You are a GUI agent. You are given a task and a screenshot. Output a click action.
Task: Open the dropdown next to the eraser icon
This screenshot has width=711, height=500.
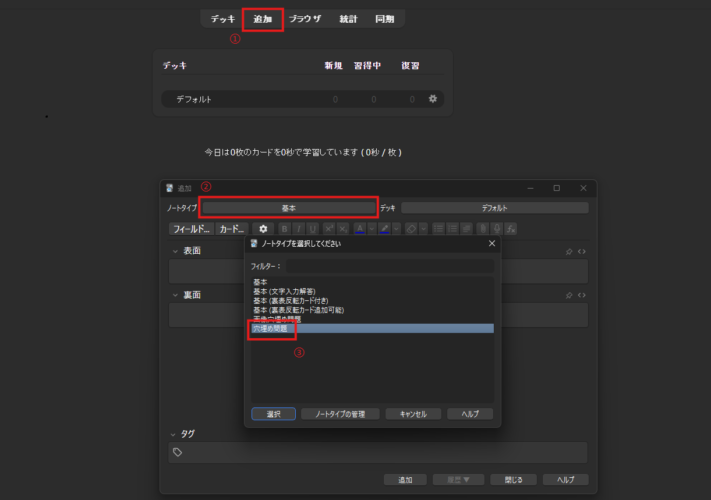pyautogui.click(x=423, y=229)
